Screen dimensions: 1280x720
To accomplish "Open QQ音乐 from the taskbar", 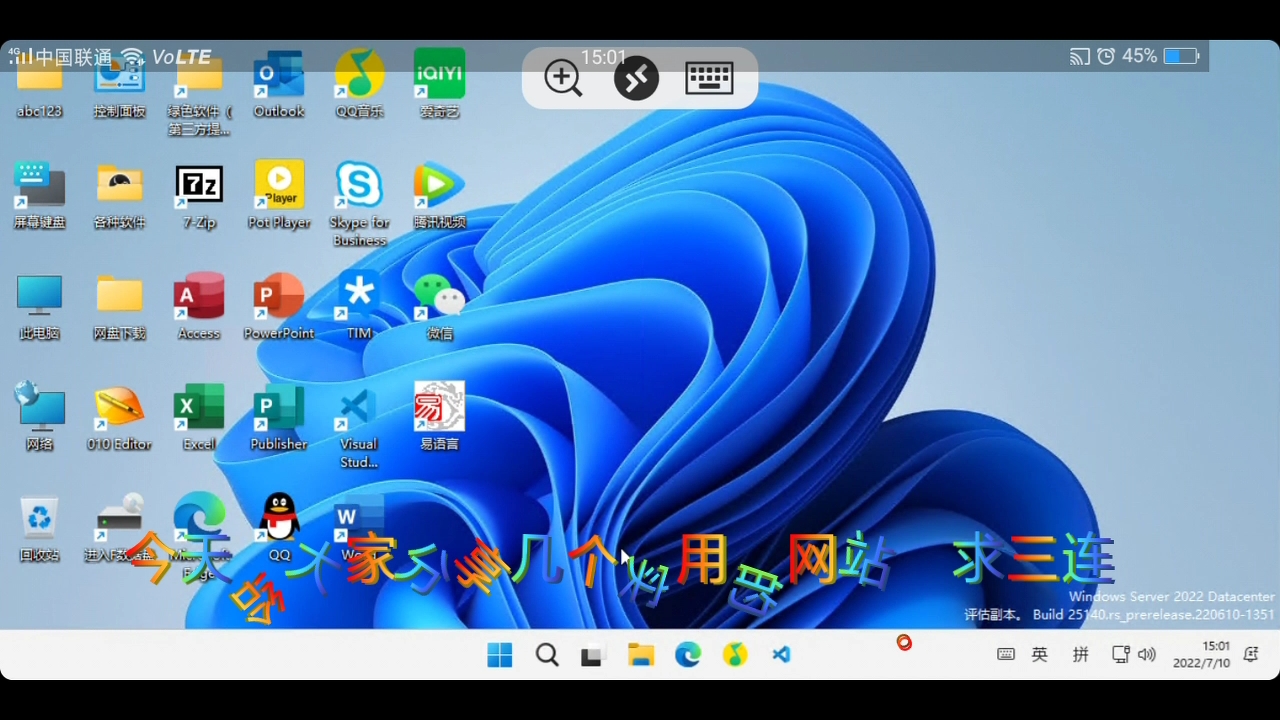I will click(x=735, y=655).
